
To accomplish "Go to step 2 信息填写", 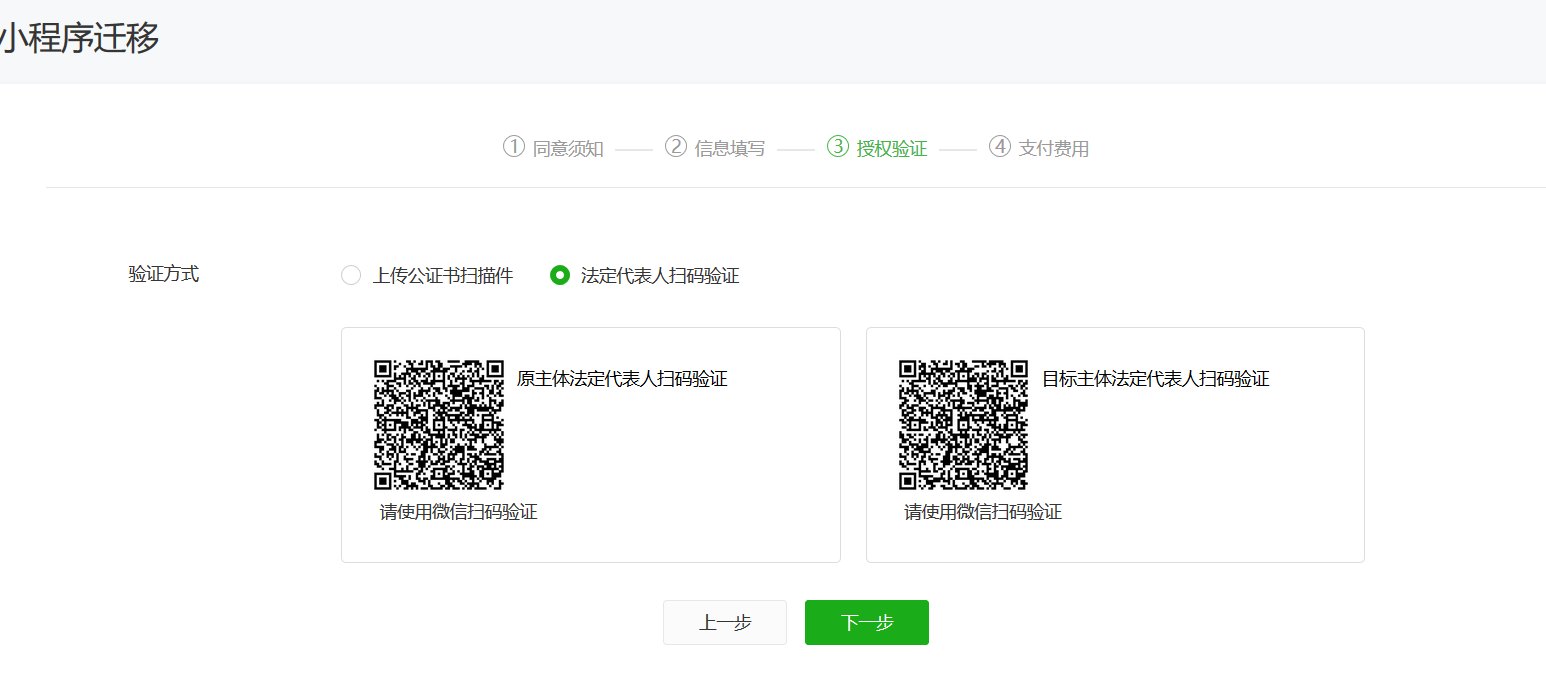I will 715,148.
